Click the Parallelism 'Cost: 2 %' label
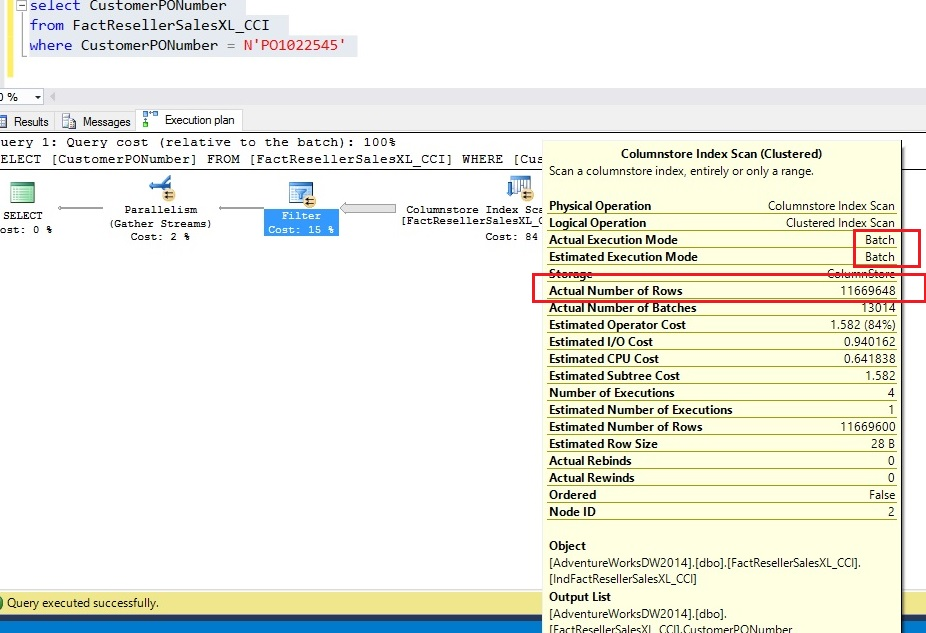Screen dimensions: 926x633 160,237
